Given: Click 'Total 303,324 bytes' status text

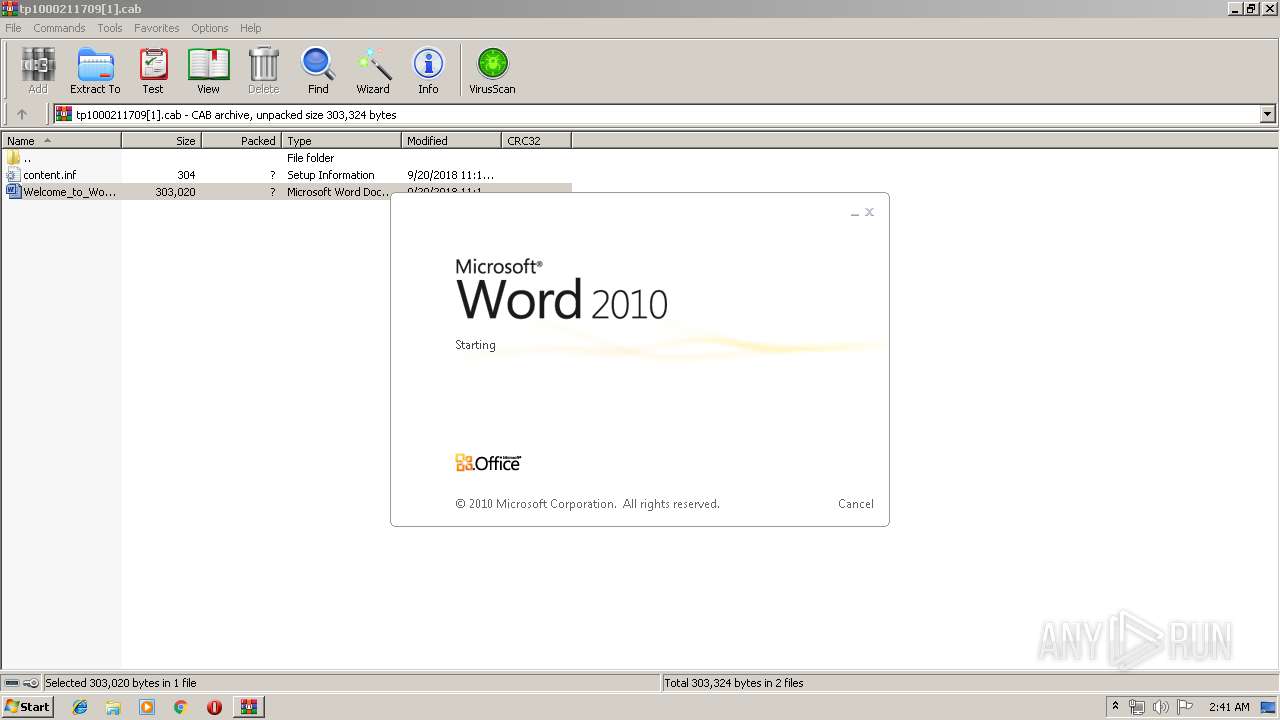Looking at the screenshot, I should coord(733,683).
